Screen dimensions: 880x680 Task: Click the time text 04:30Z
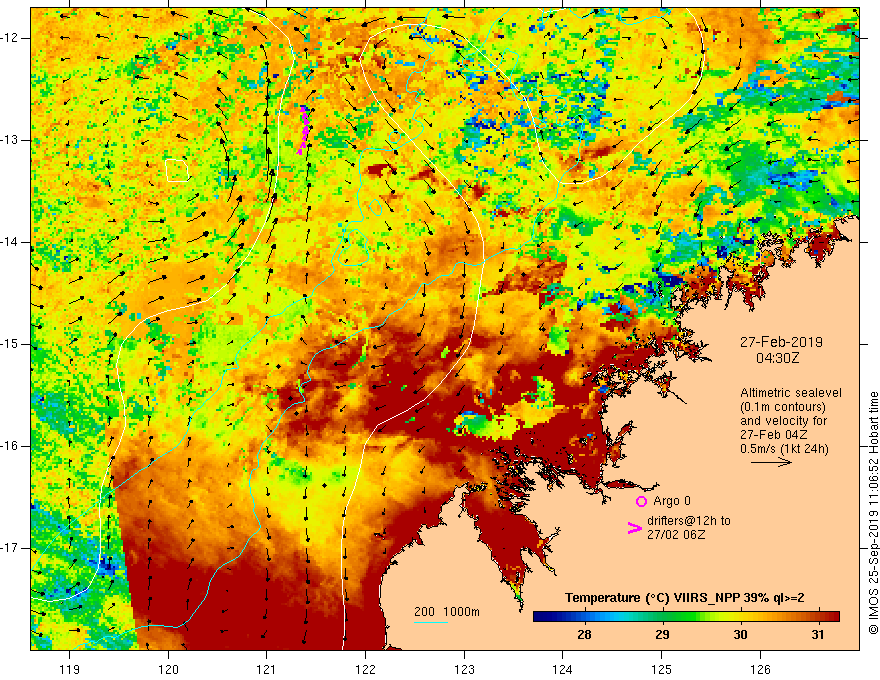point(777,358)
